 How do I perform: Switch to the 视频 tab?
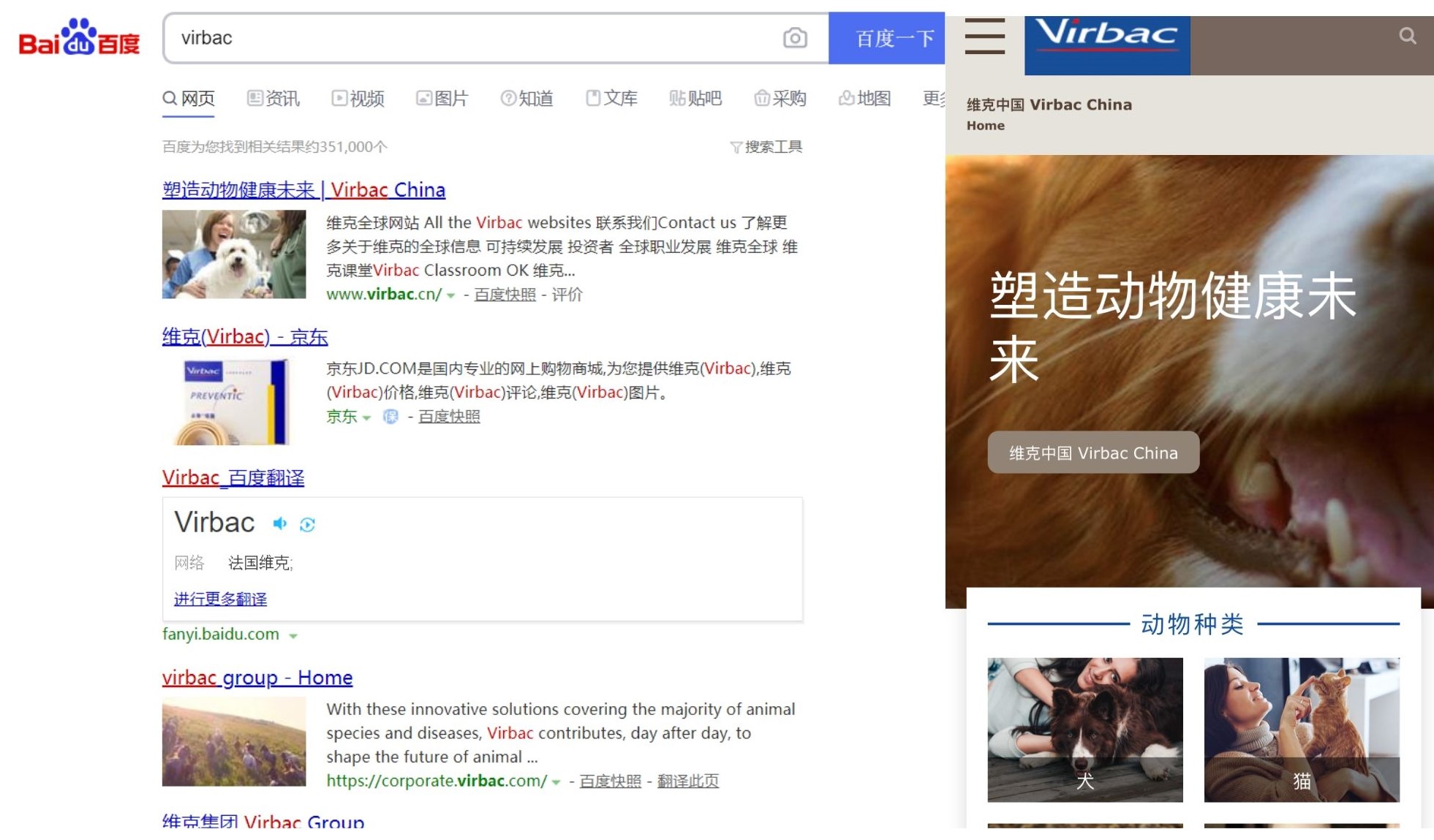click(358, 99)
